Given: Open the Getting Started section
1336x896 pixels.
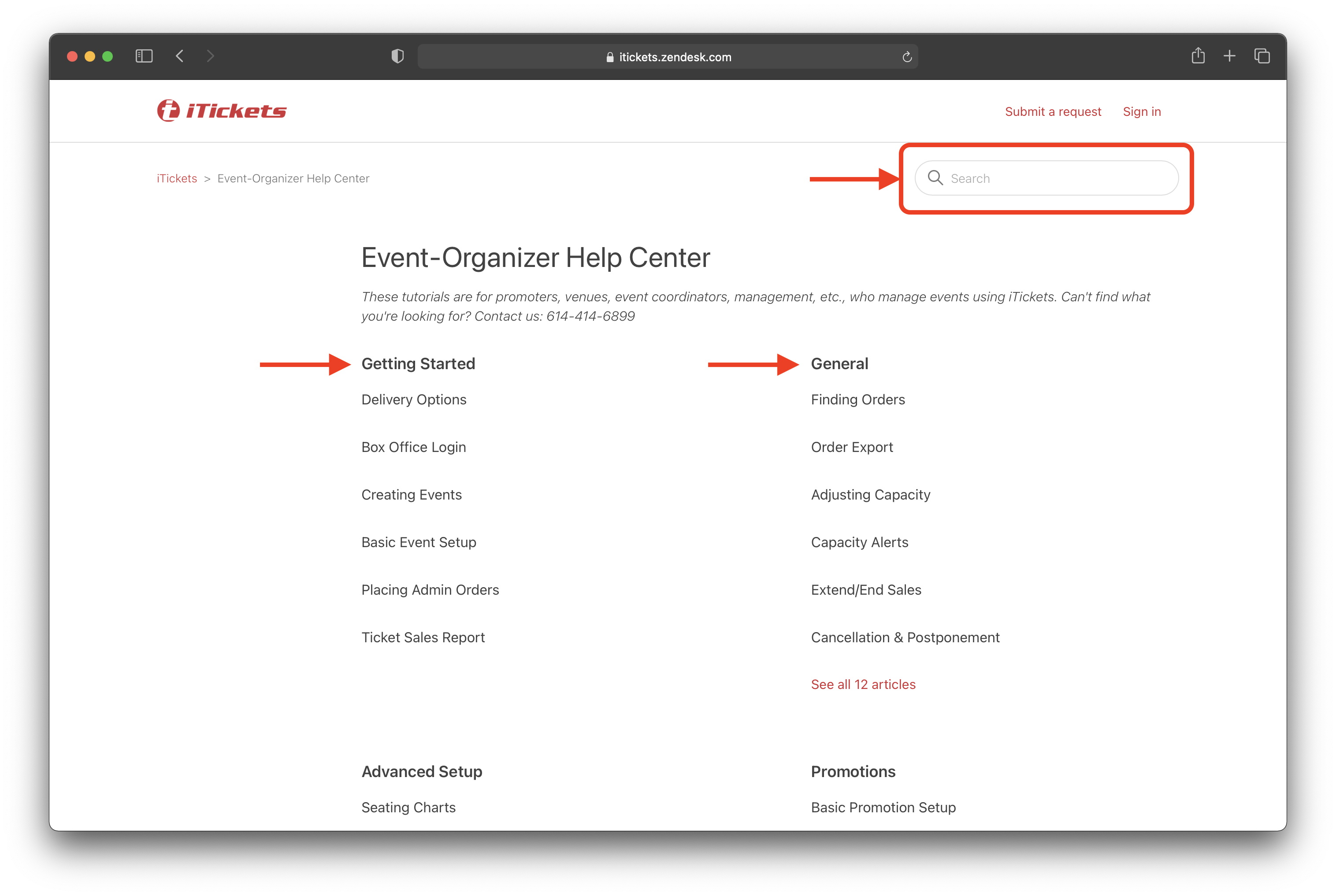Looking at the screenshot, I should point(418,363).
